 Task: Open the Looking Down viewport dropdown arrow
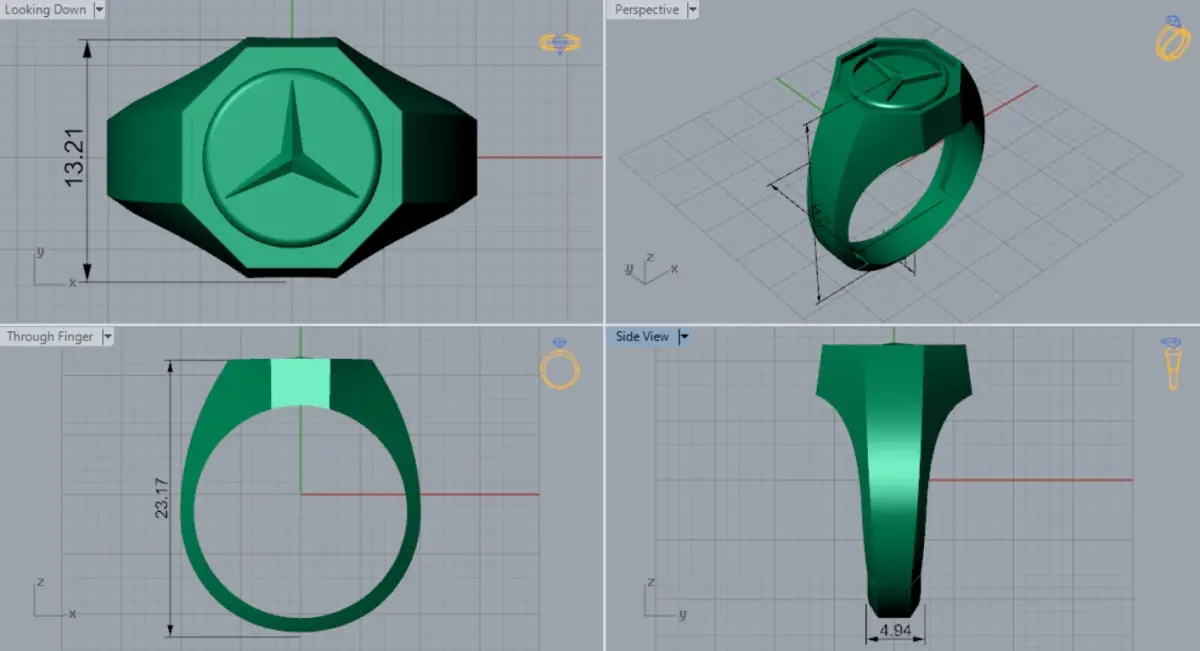[x=99, y=10]
